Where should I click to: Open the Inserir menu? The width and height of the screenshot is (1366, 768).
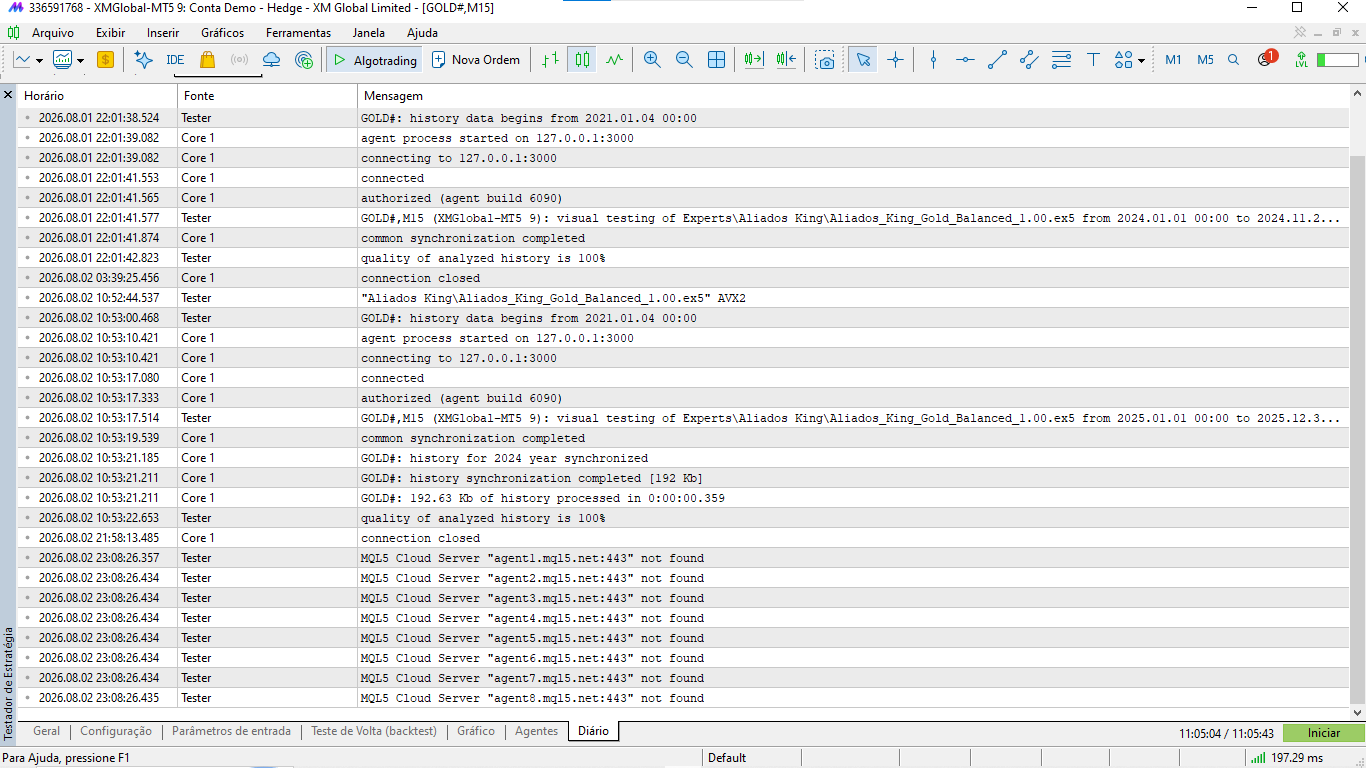163,33
